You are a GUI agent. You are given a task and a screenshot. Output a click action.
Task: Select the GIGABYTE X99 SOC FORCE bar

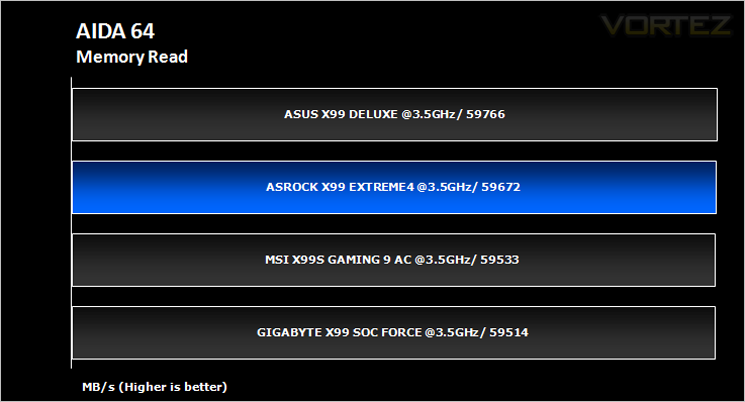coord(393,333)
